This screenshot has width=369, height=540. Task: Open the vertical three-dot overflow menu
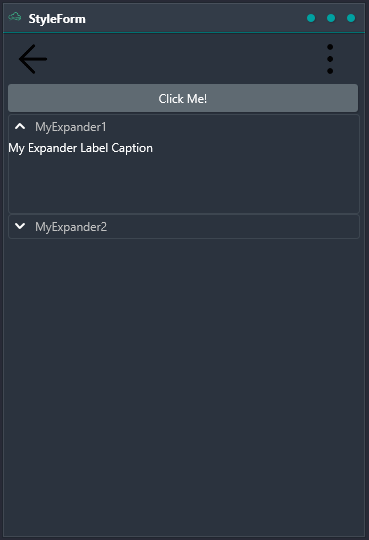(330, 59)
